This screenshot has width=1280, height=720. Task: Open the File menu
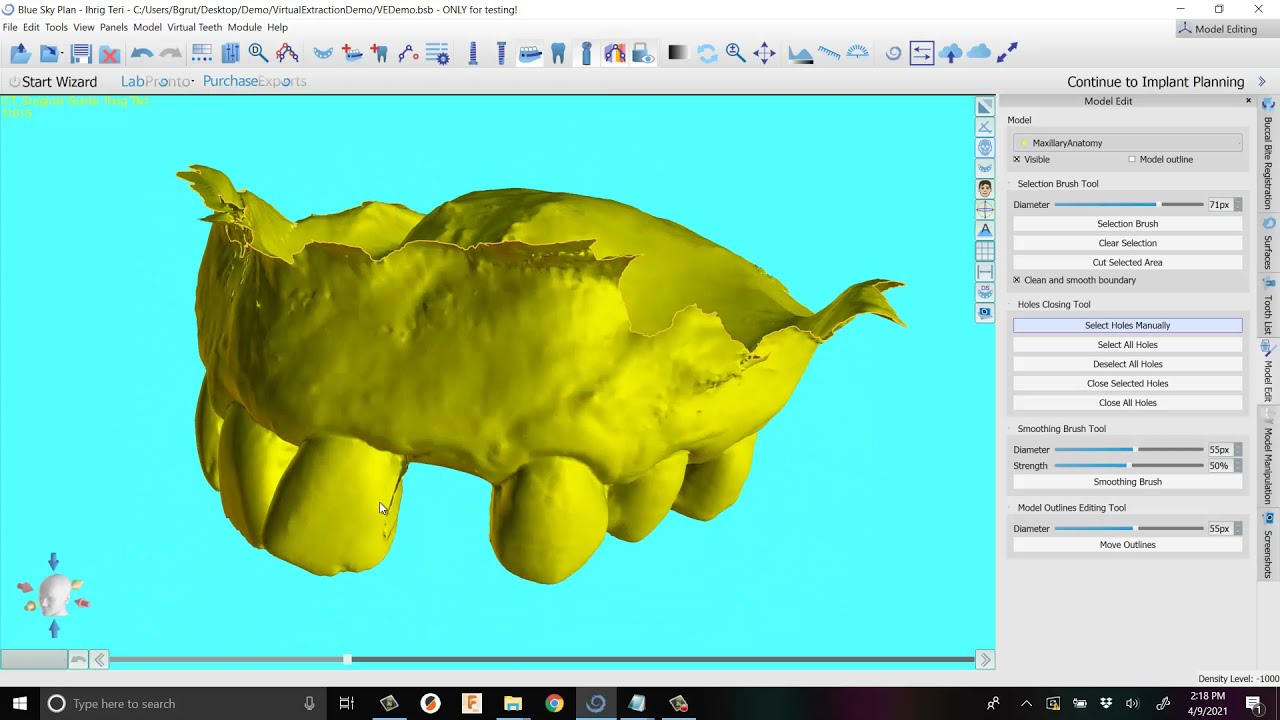tap(10, 27)
